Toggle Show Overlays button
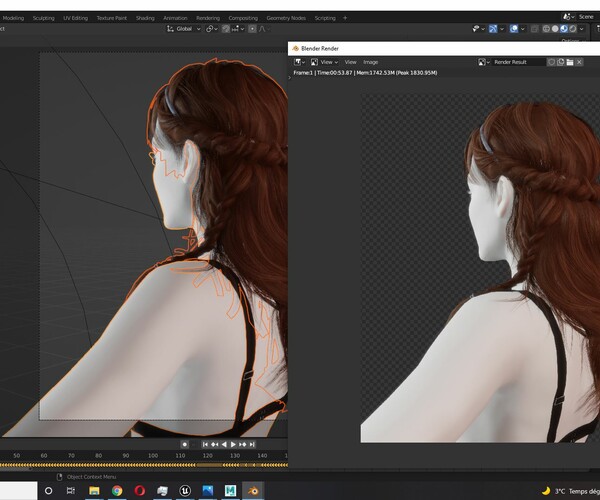The height and width of the screenshot is (500, 600). coord(514,29)
